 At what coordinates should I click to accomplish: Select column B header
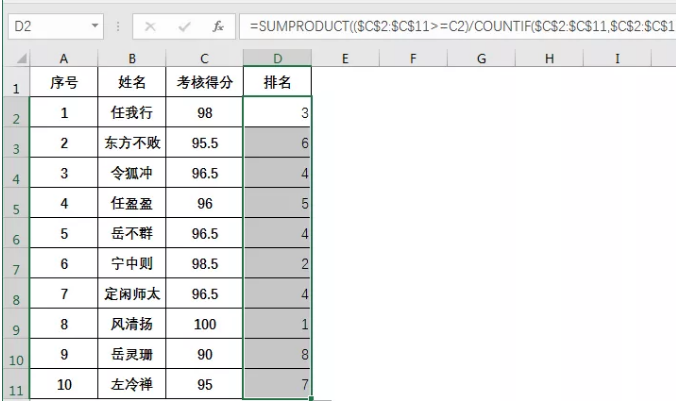tap(132, 59)
